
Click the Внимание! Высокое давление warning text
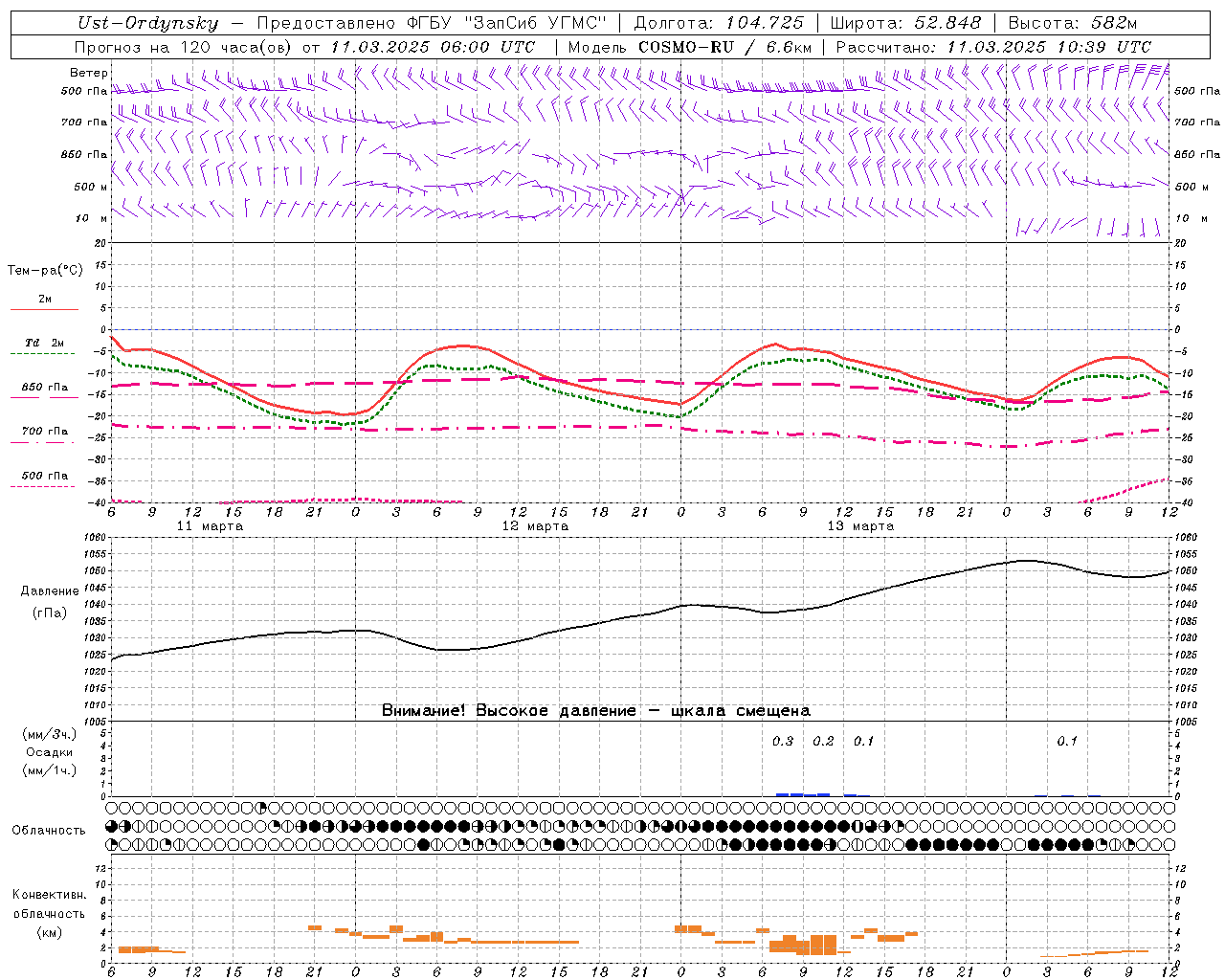click(x=596, y=710)
